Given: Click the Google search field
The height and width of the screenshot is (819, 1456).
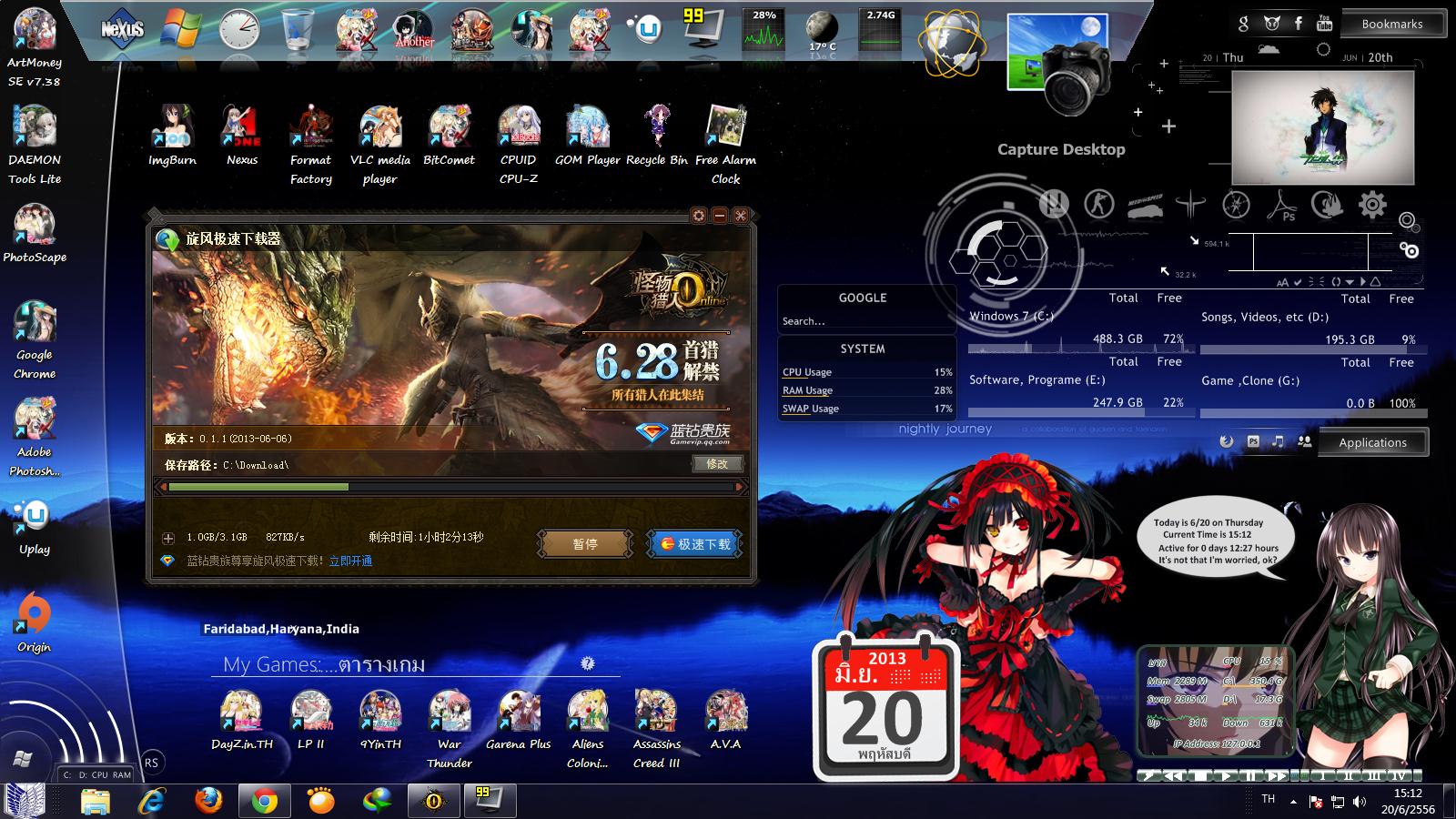Looking at the screenshot, I should [x=864, y=321].
